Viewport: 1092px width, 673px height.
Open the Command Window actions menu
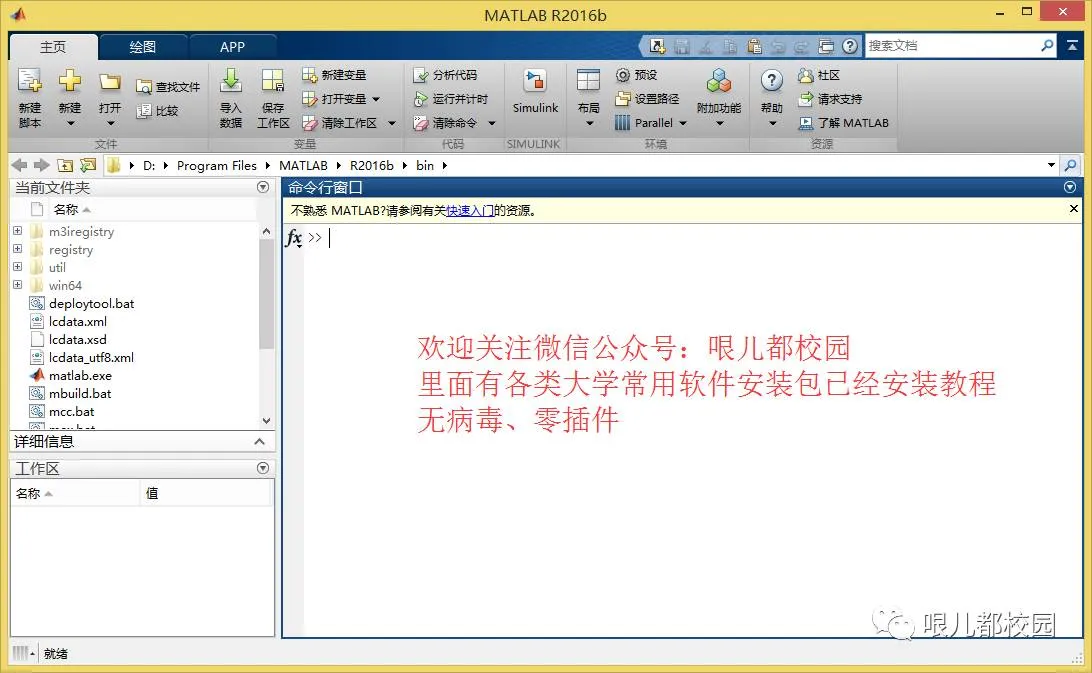tap(1070, 187)
